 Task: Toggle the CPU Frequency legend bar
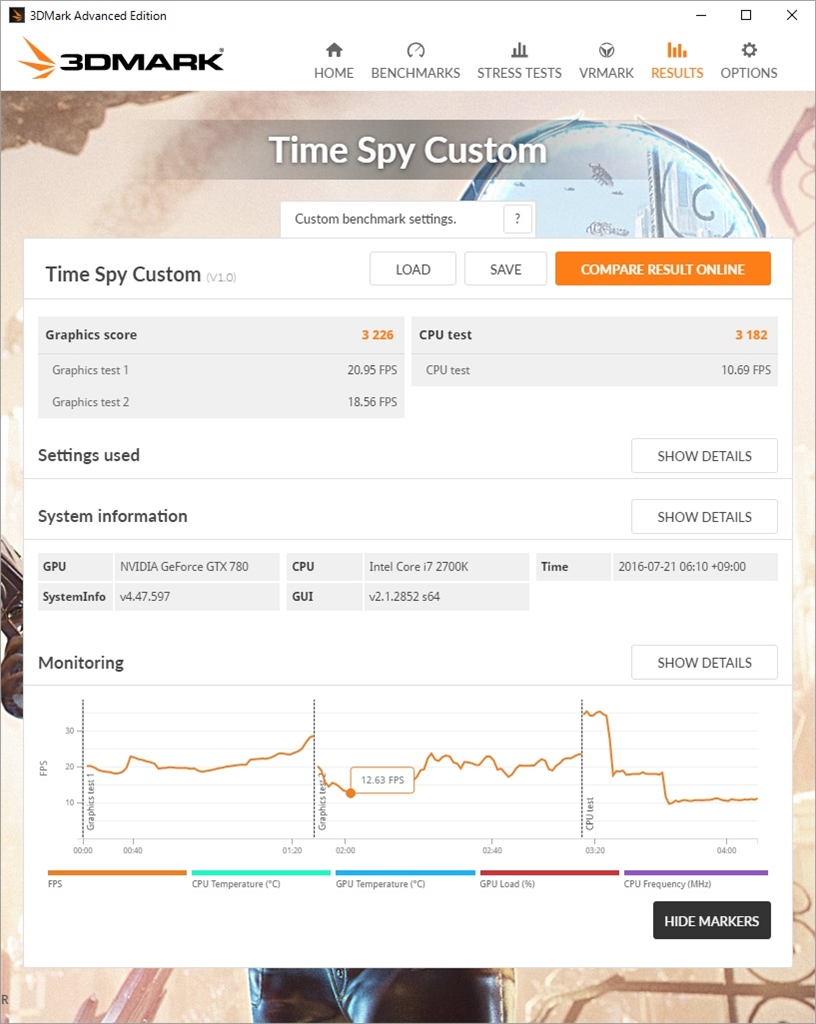[x=696, y=872]
